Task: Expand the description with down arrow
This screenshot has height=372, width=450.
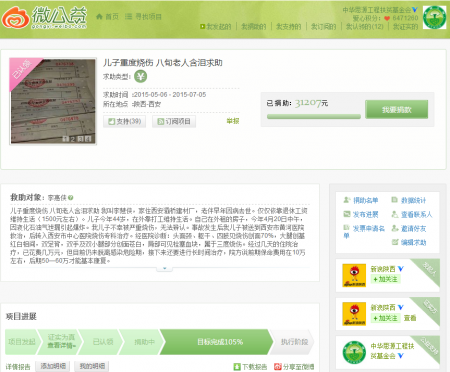Action: (164, 269)
